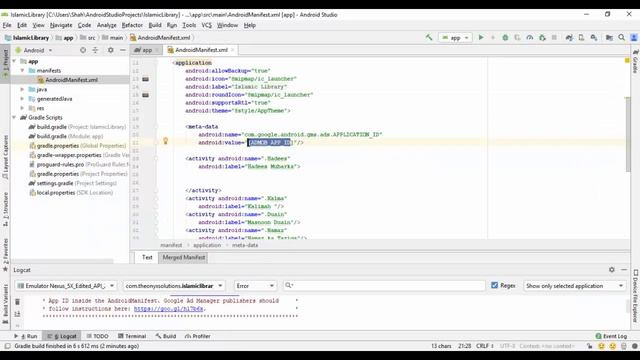Select the Text tab below the editor
Image resolution: width=640 pixels, height=360 pixels.
(x=147, y=258)
